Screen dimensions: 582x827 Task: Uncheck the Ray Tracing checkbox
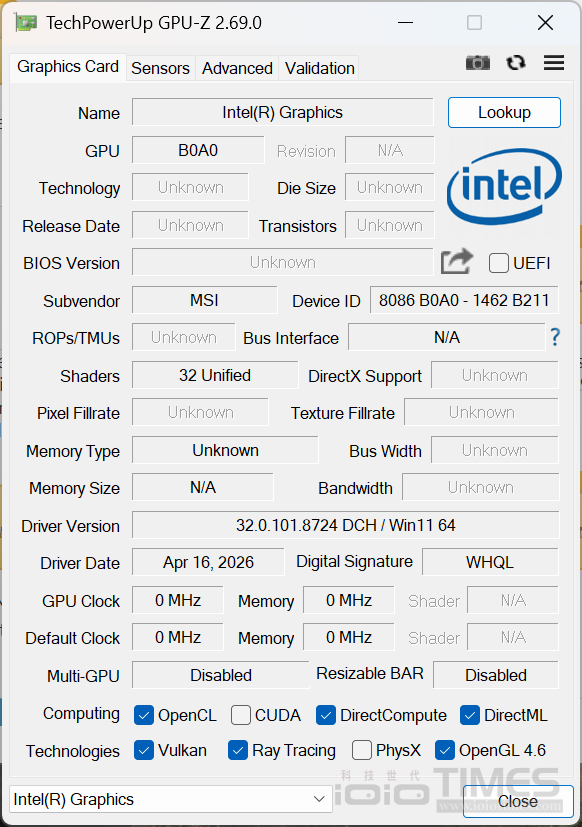coord(238,750)
